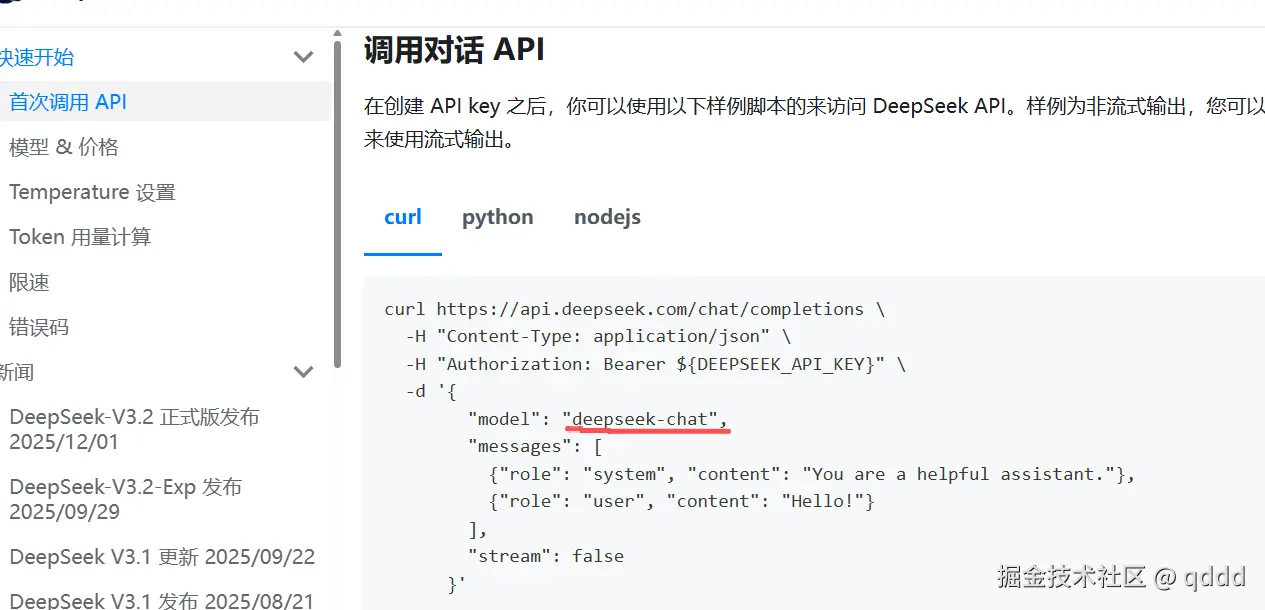This screenshot has height=610, width=1265.
Task: Select 限速 in the sidebar
Action: (x=29, y=282)
